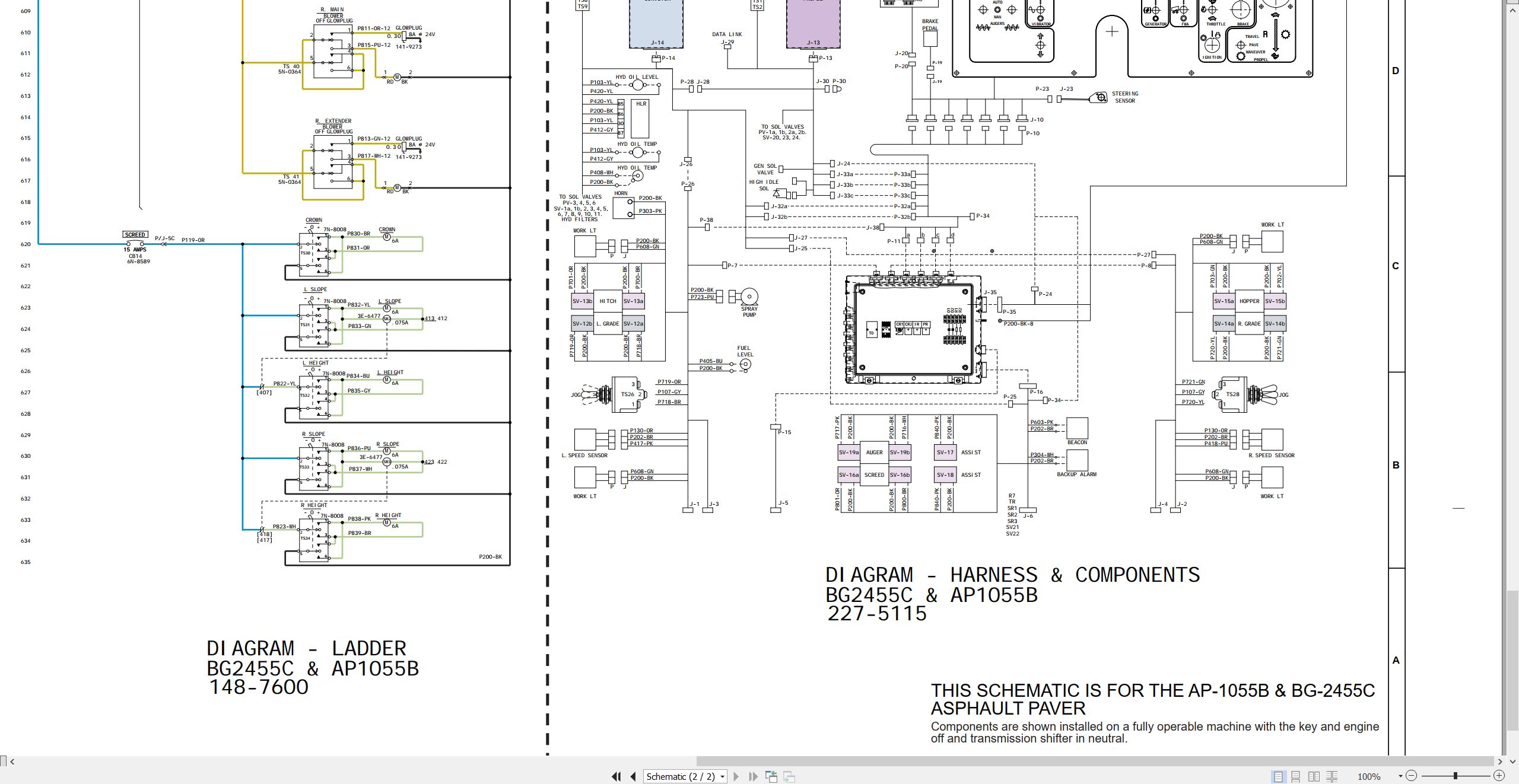The width and height of the screenshot is (1519, 784).
Task: Click the STEERING SENSOR label
Action: tap(1125, 97)
